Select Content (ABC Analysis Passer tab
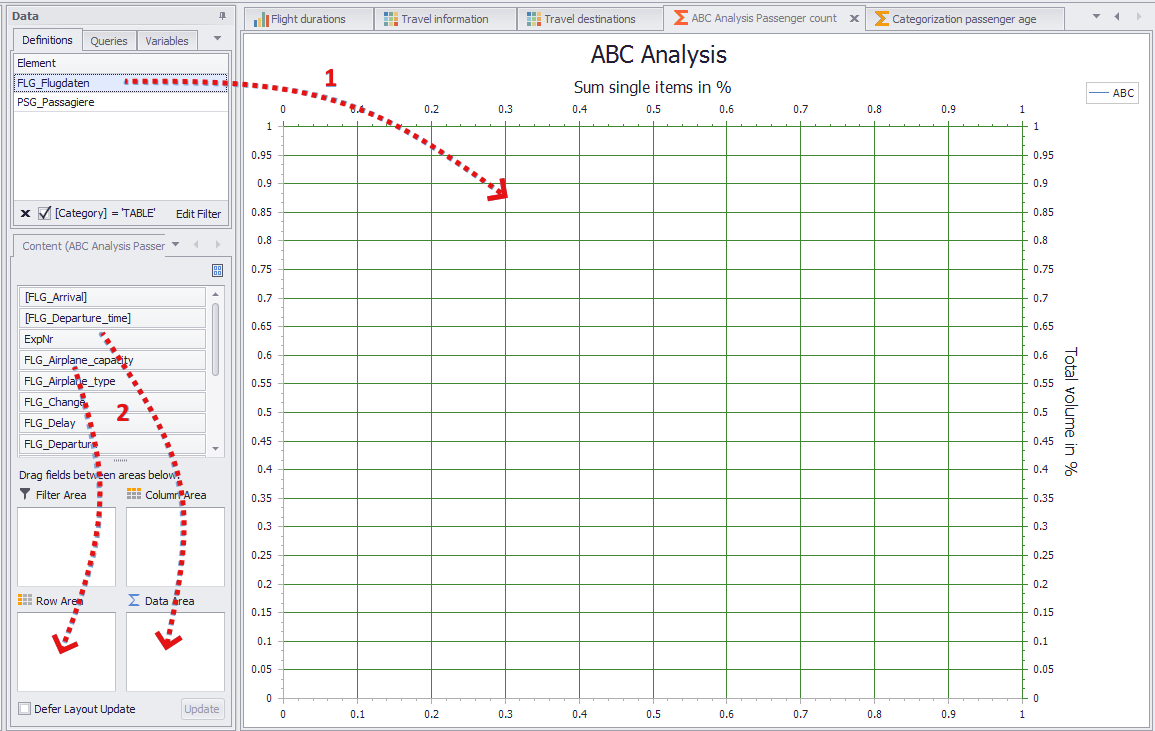 click(x=94, y=246)
